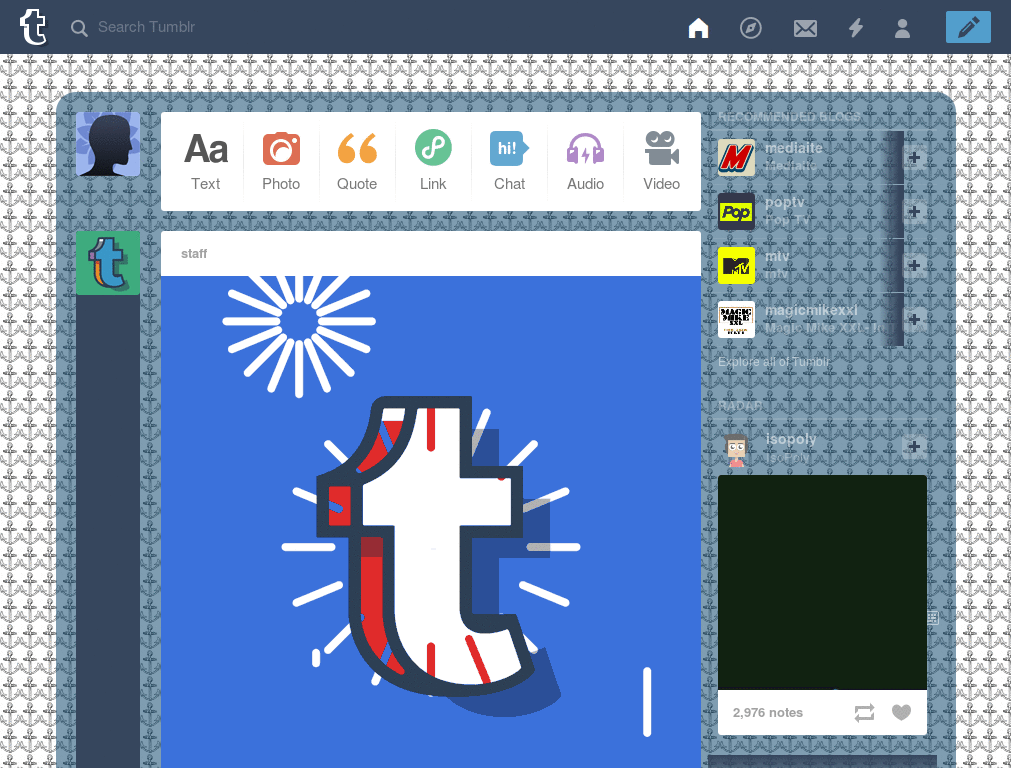Open the Explore compass icon

click(750, 28)
